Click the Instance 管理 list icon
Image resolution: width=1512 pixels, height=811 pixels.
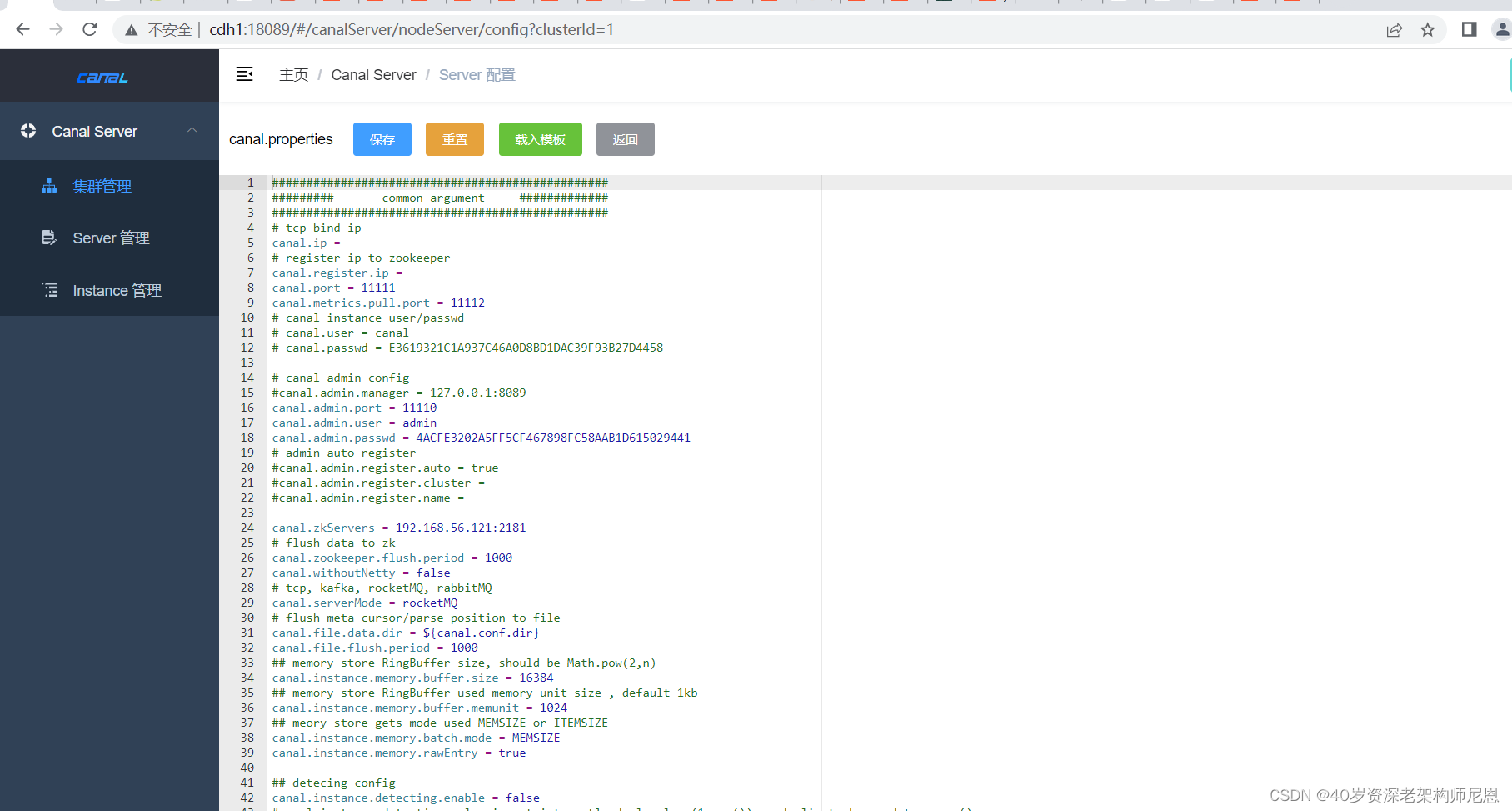pos(50,290)
